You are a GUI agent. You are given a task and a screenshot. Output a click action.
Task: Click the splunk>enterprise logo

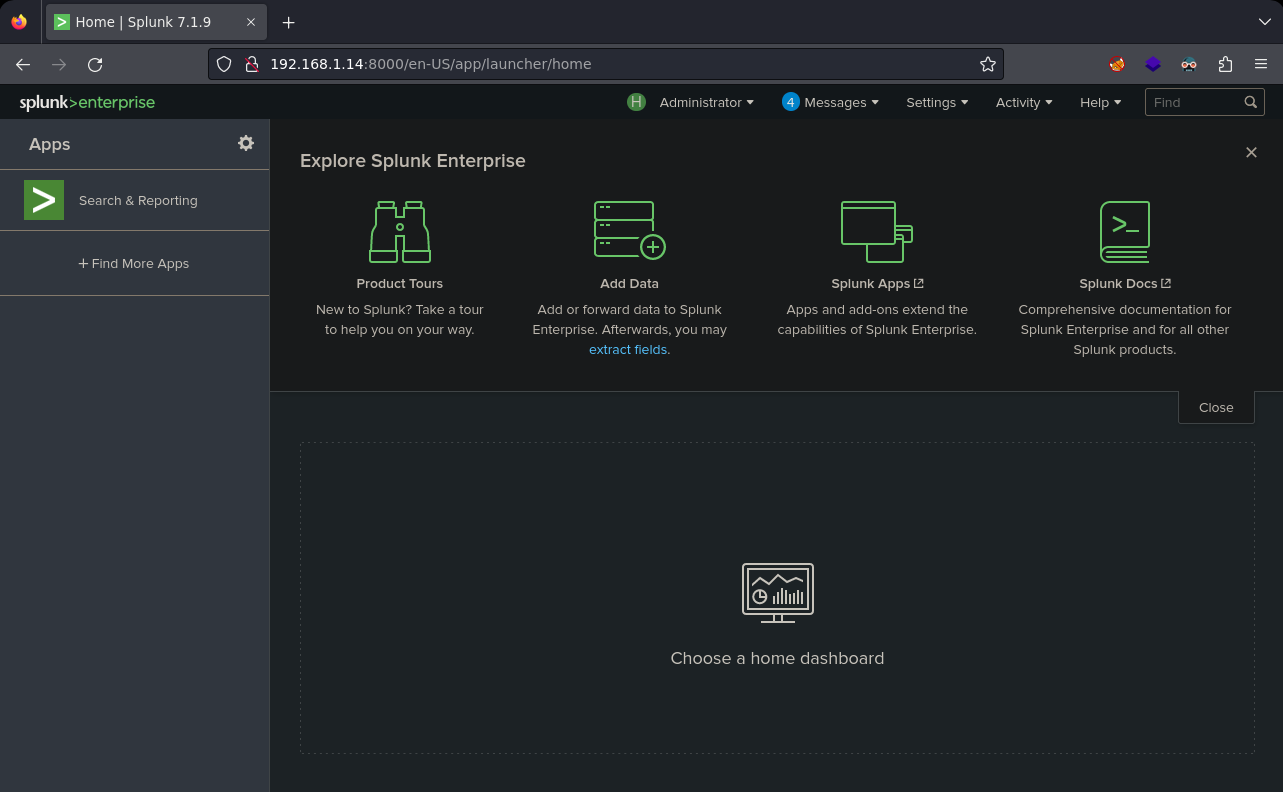coord(87,102)
